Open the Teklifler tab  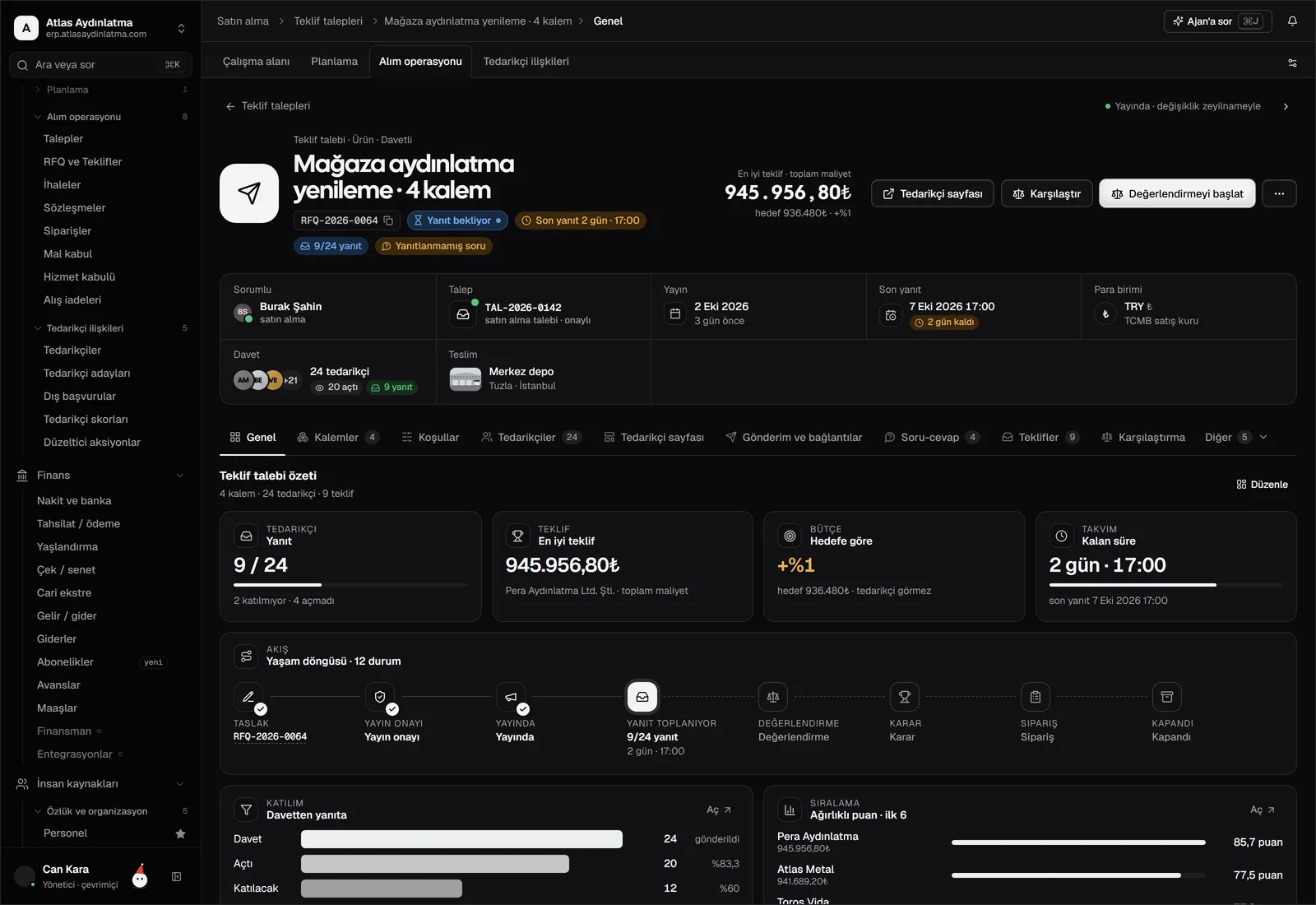coord(1040,438)
